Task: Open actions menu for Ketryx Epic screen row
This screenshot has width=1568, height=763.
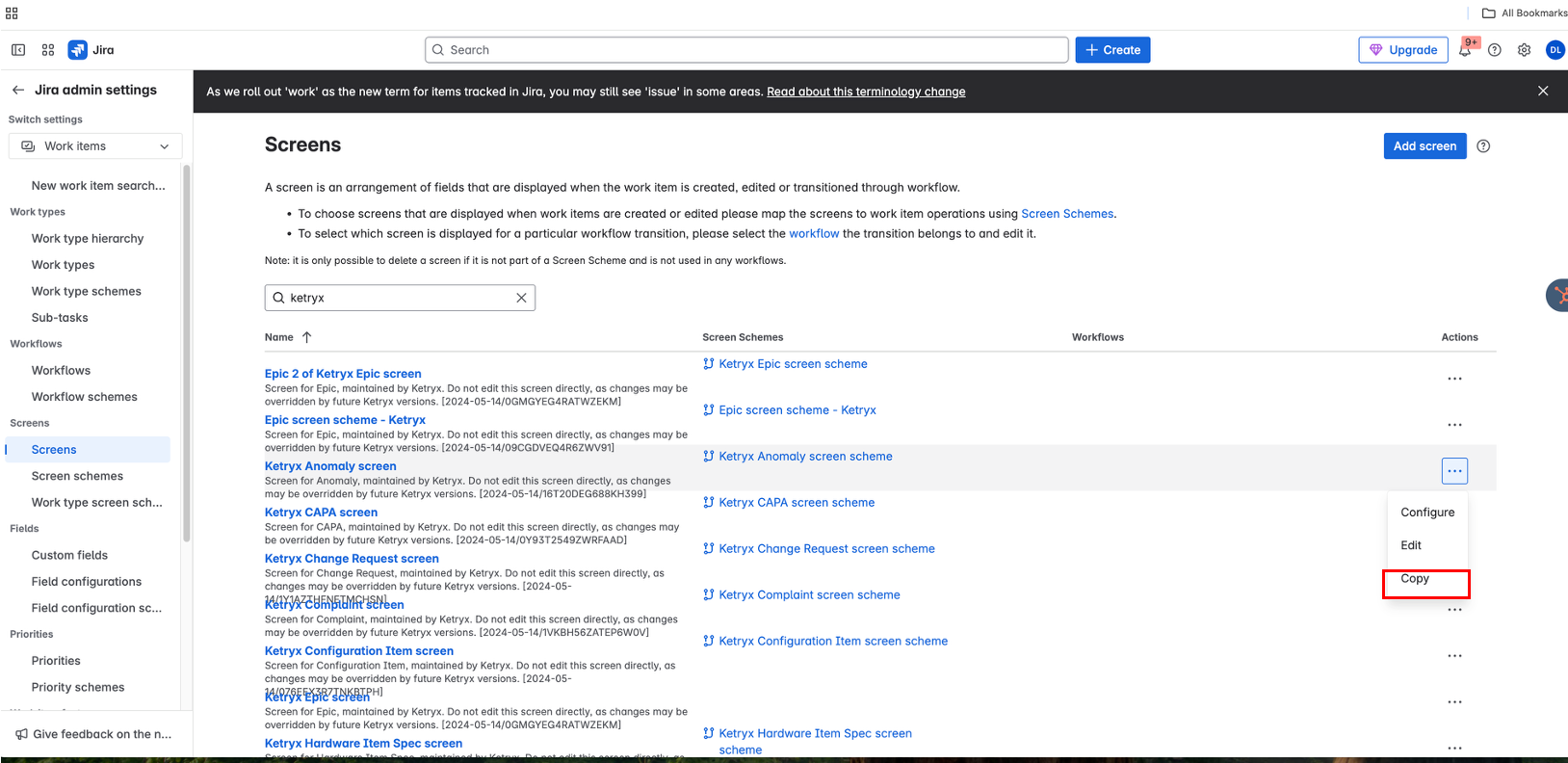Action: coord(1454,702)
